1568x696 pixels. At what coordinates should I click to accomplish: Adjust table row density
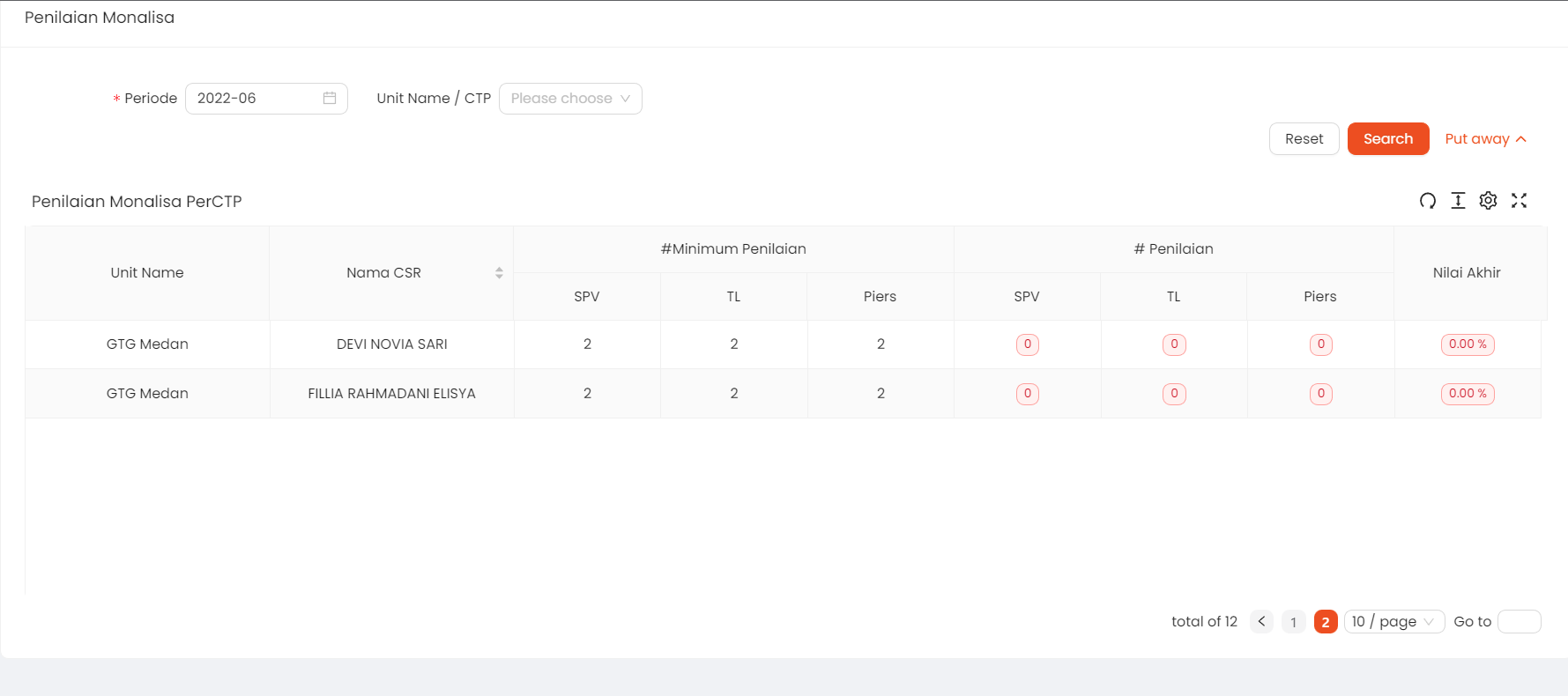click(1458, 201)
